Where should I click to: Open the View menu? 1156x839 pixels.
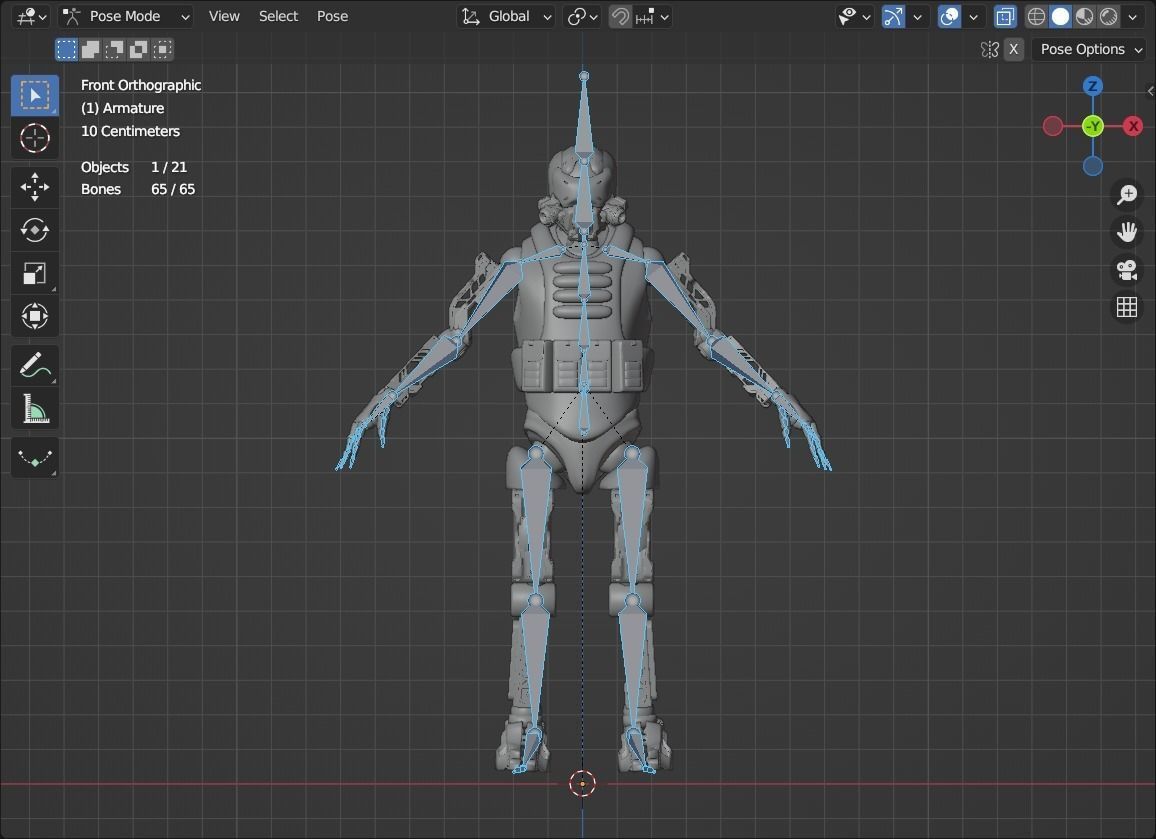(224, 16)
